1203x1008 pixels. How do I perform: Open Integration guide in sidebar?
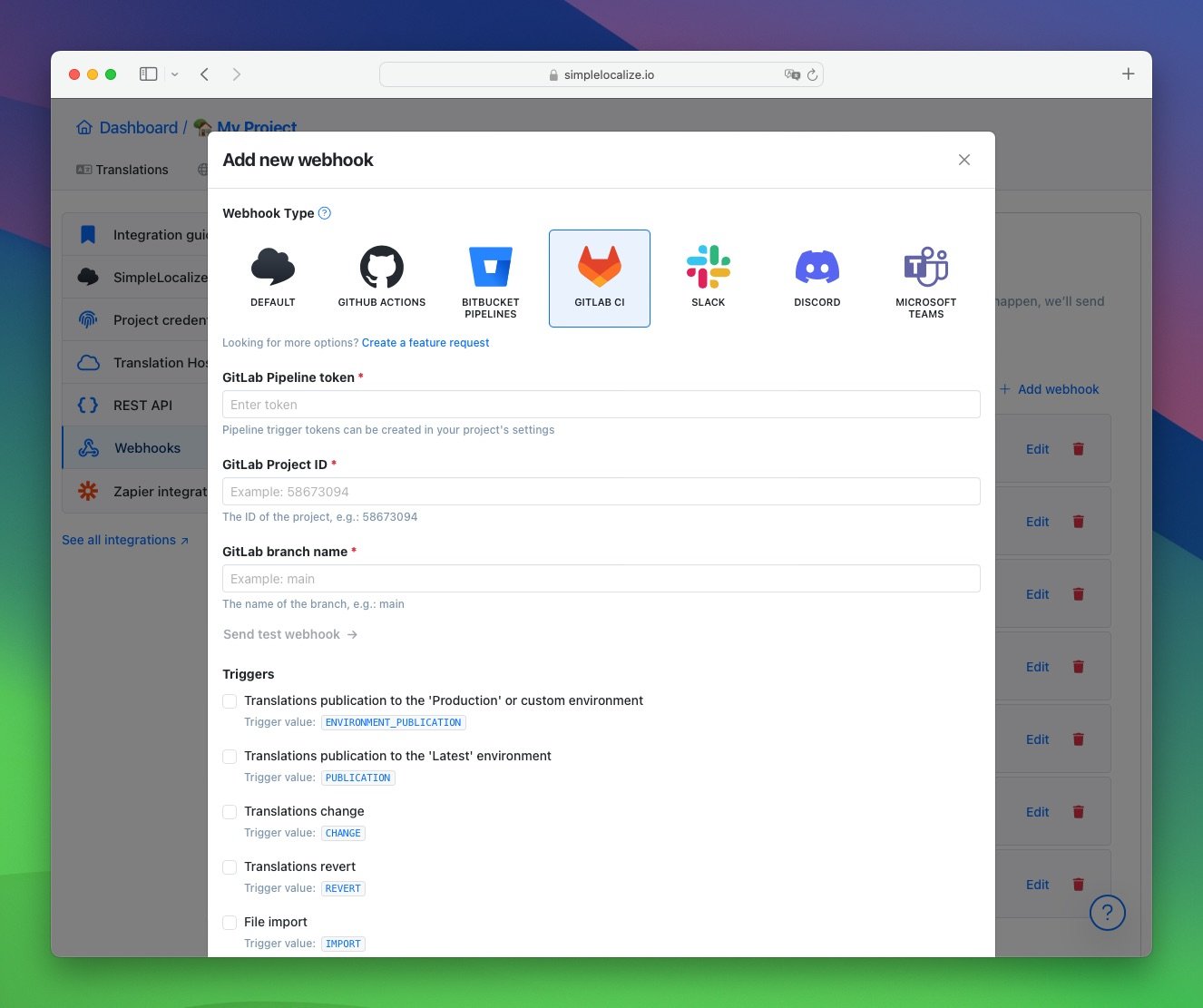tap(136, 235)
